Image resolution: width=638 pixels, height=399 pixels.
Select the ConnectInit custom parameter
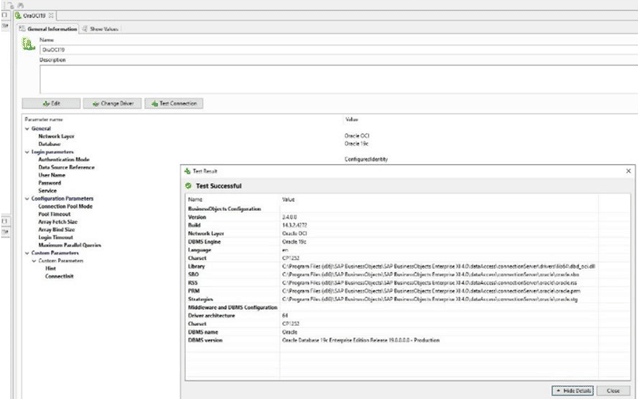[x=59, y=276]
